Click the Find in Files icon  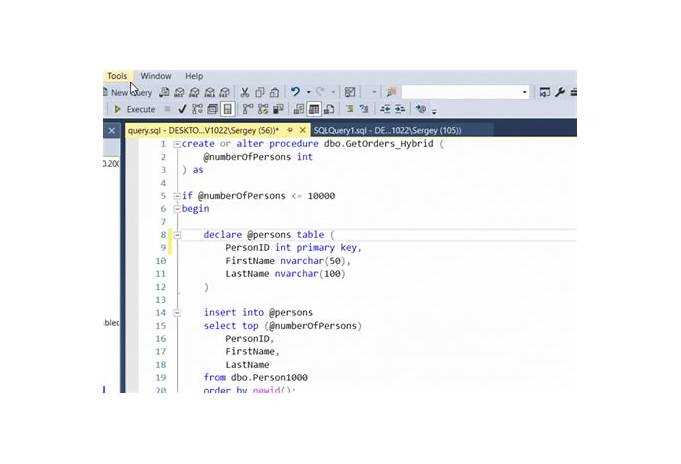pos(392,92)
